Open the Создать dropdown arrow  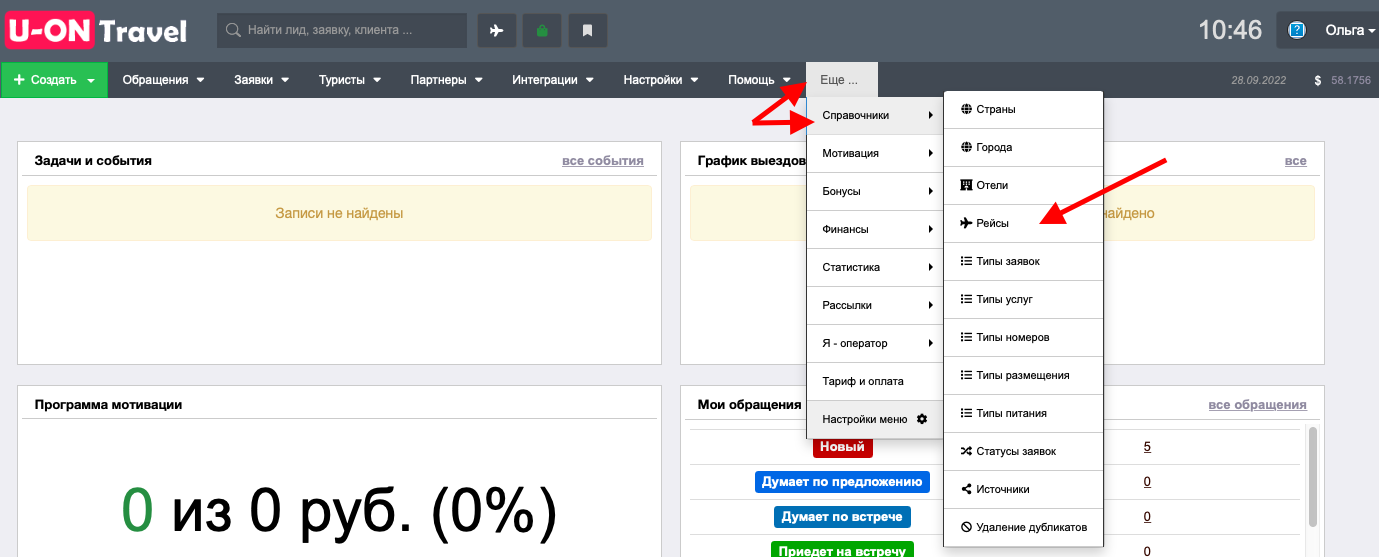91,81
